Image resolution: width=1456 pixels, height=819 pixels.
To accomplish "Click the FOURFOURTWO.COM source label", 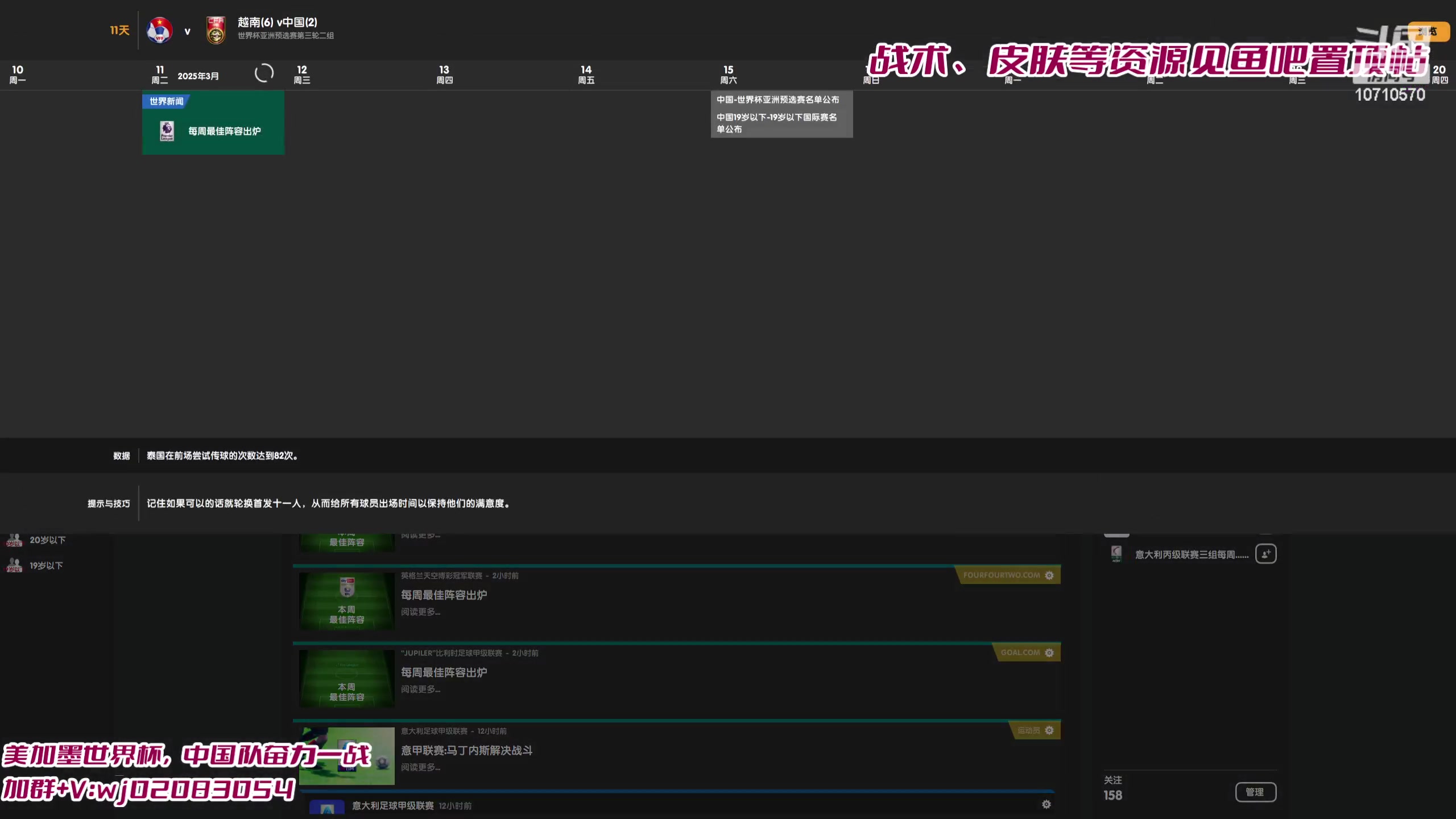I will click(x=1001, y=575).
